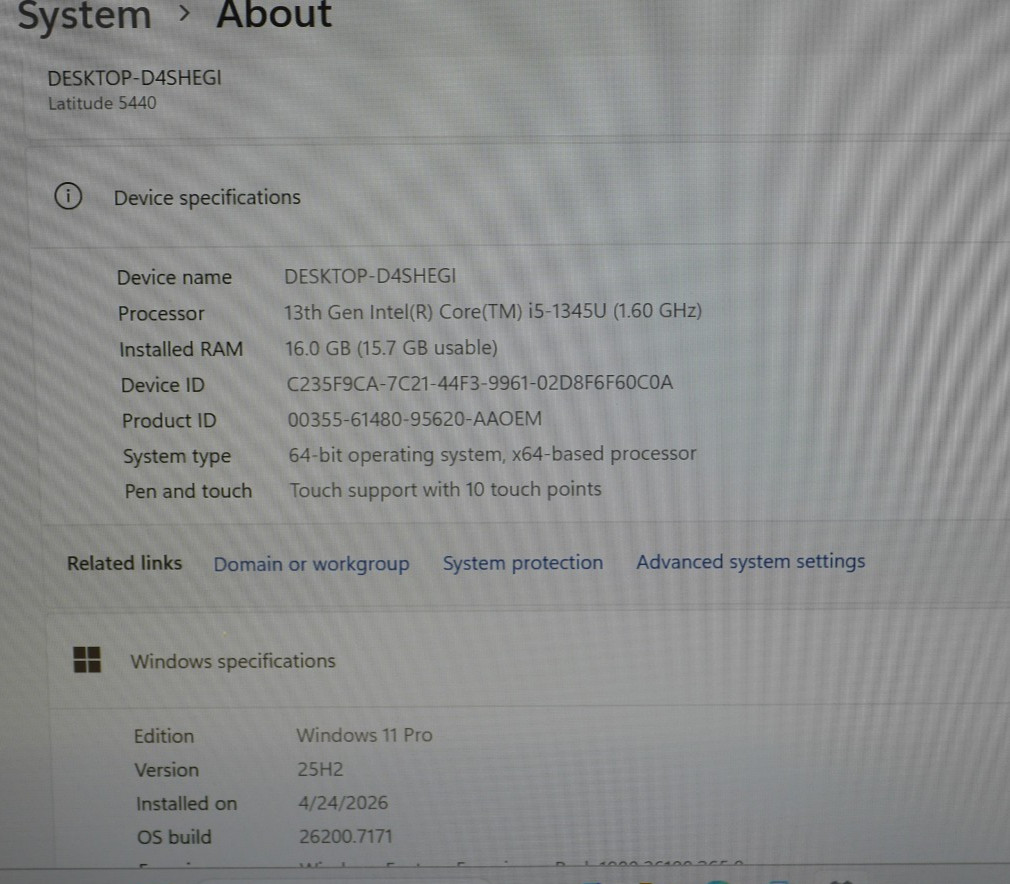Select the 25H2 version value
This screenshot has height=884, width=1010.
coord(320,769)
